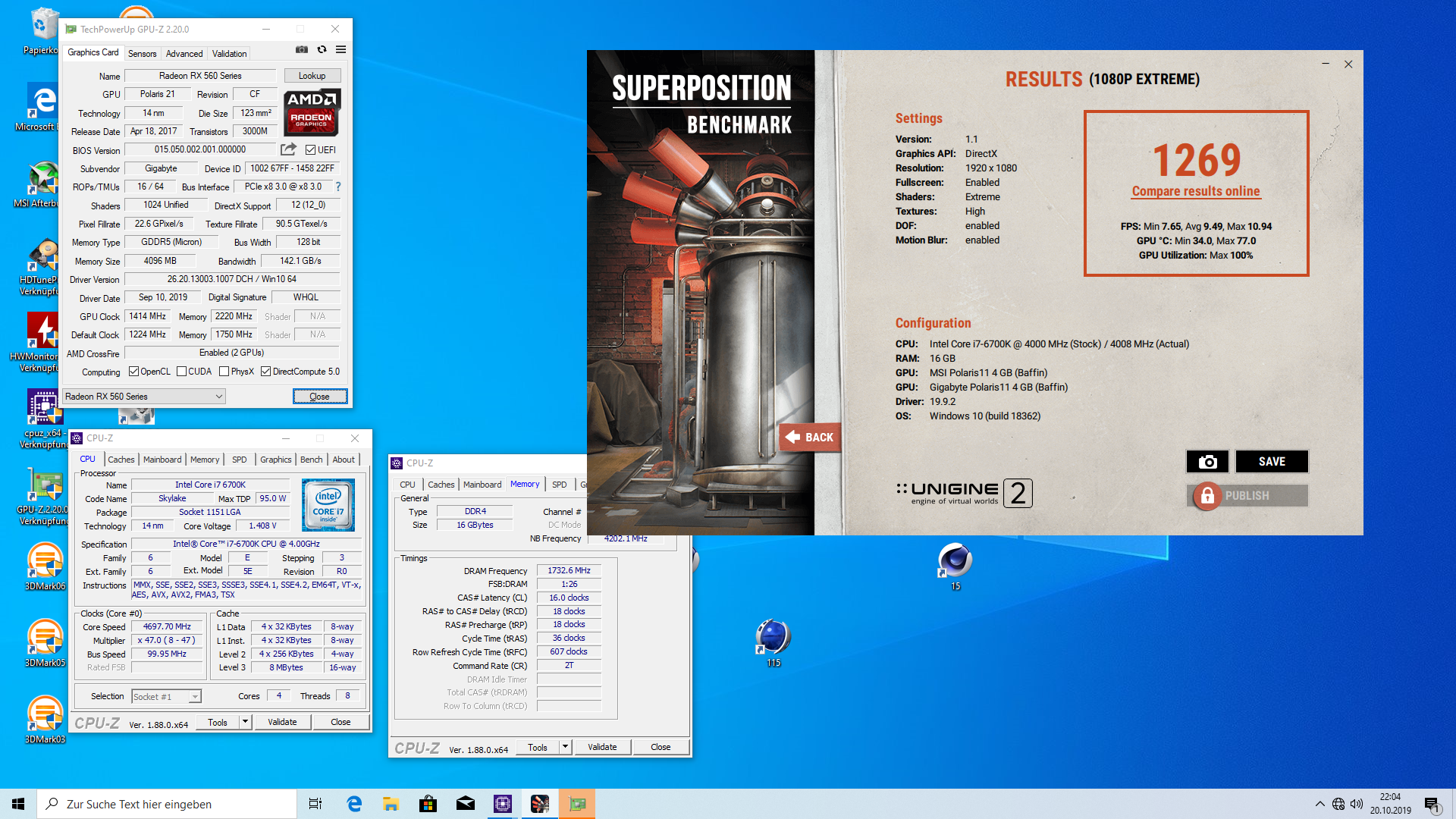Open the 3DMark06 desktop icon
Viewport: 1456px width, 819px height.
(45, 567)
